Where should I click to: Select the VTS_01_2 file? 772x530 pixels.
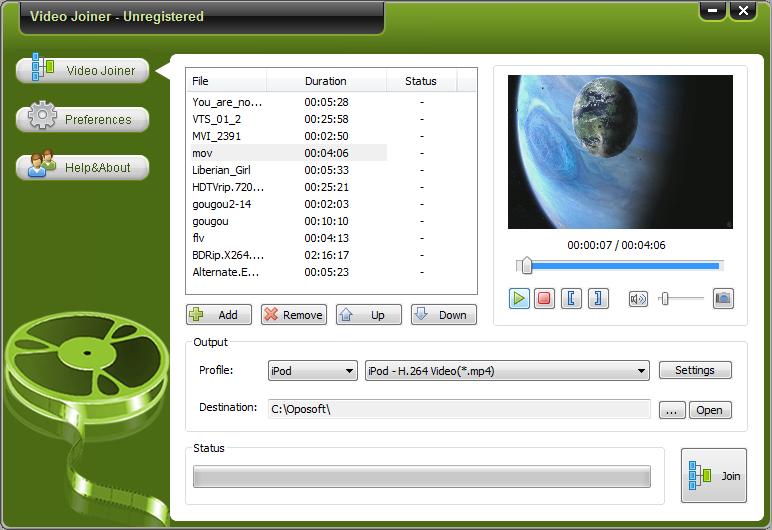(331, 119)
